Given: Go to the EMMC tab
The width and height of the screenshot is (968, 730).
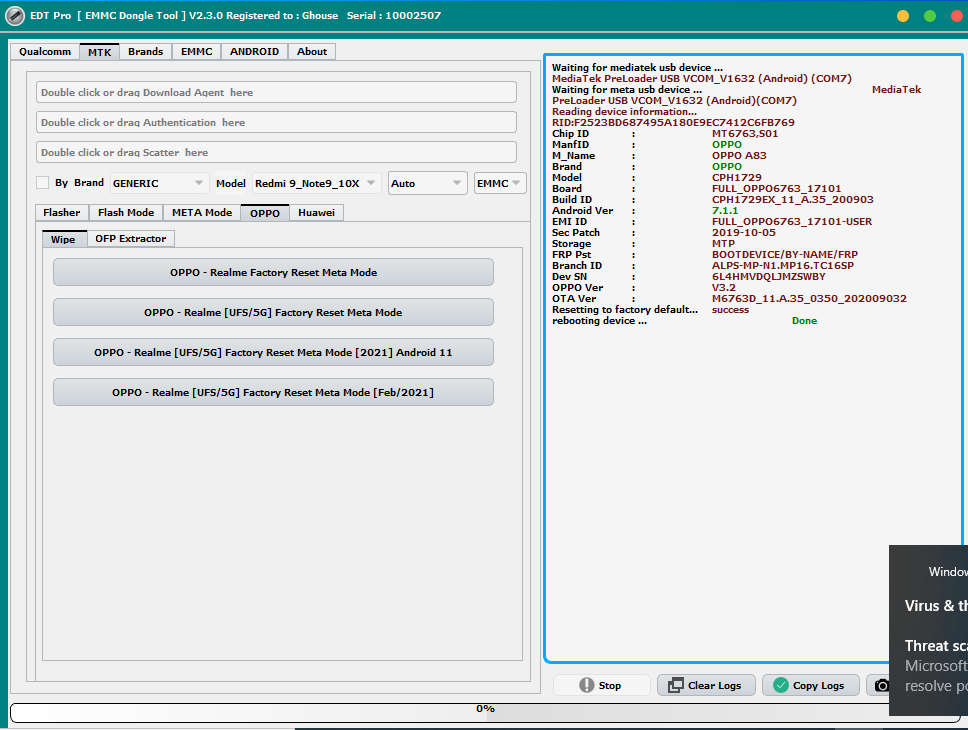Looking at the screenshot, I should click(x=197, y=52).
